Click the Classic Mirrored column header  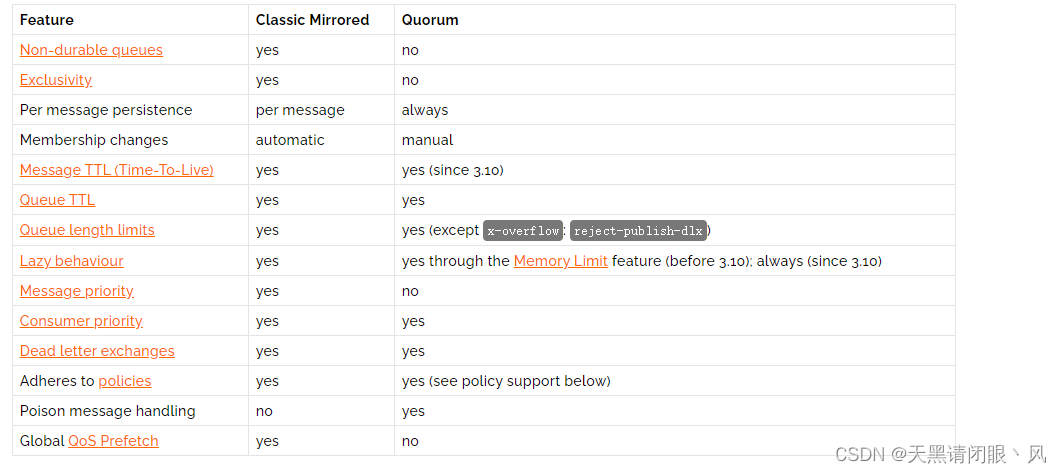[312, 20]
